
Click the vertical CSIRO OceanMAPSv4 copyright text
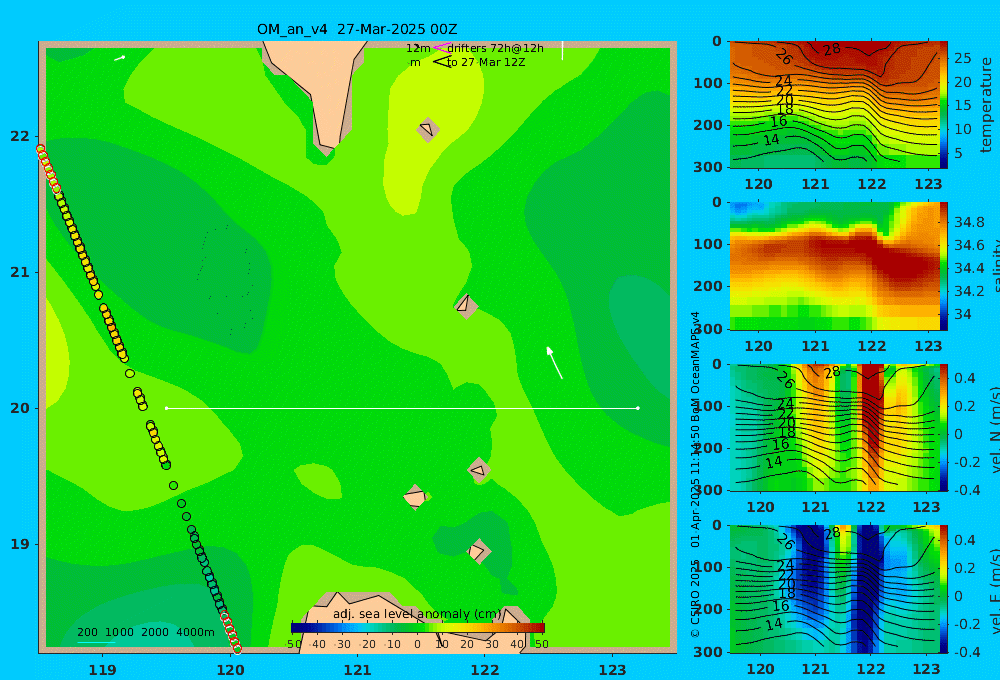pyautogui.click(x=695, y=475)
